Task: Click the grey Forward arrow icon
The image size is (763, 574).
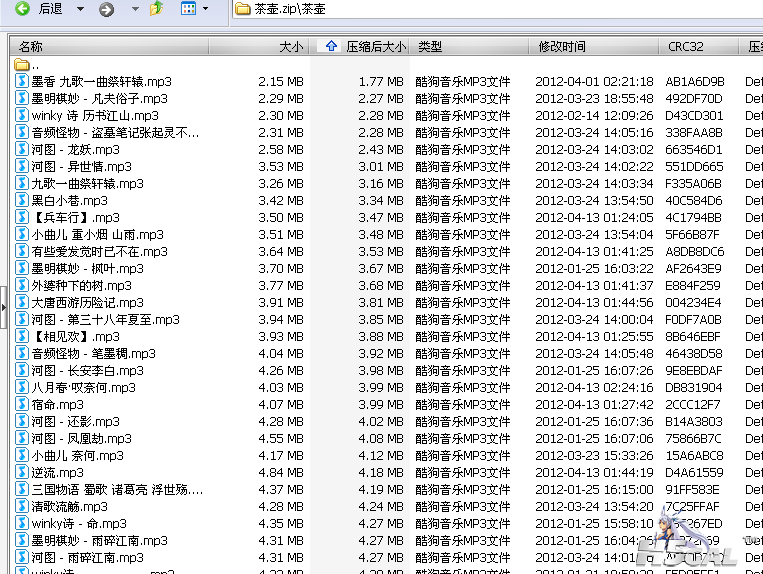Action: (x=106, y=9)
